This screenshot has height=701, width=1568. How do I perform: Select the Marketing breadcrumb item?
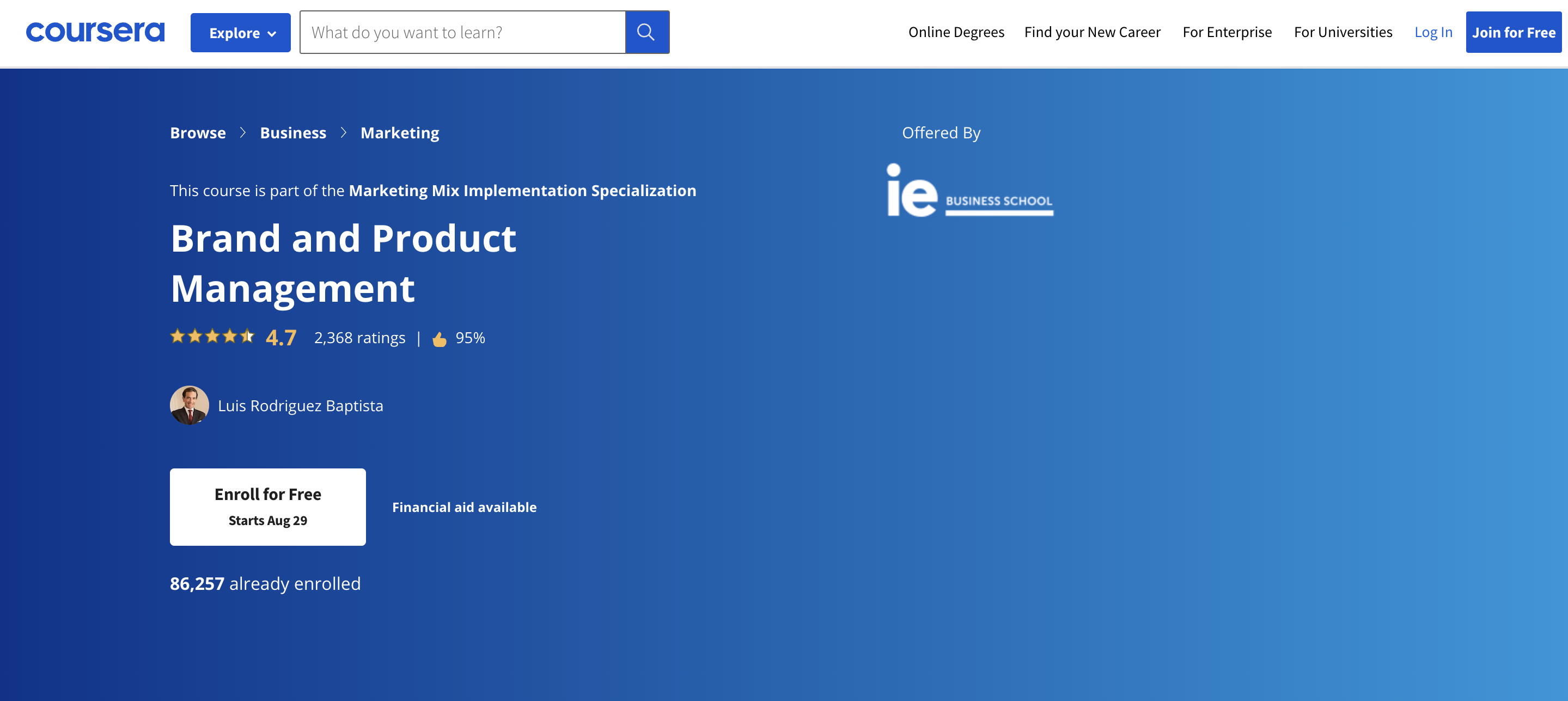pos(400,131)
